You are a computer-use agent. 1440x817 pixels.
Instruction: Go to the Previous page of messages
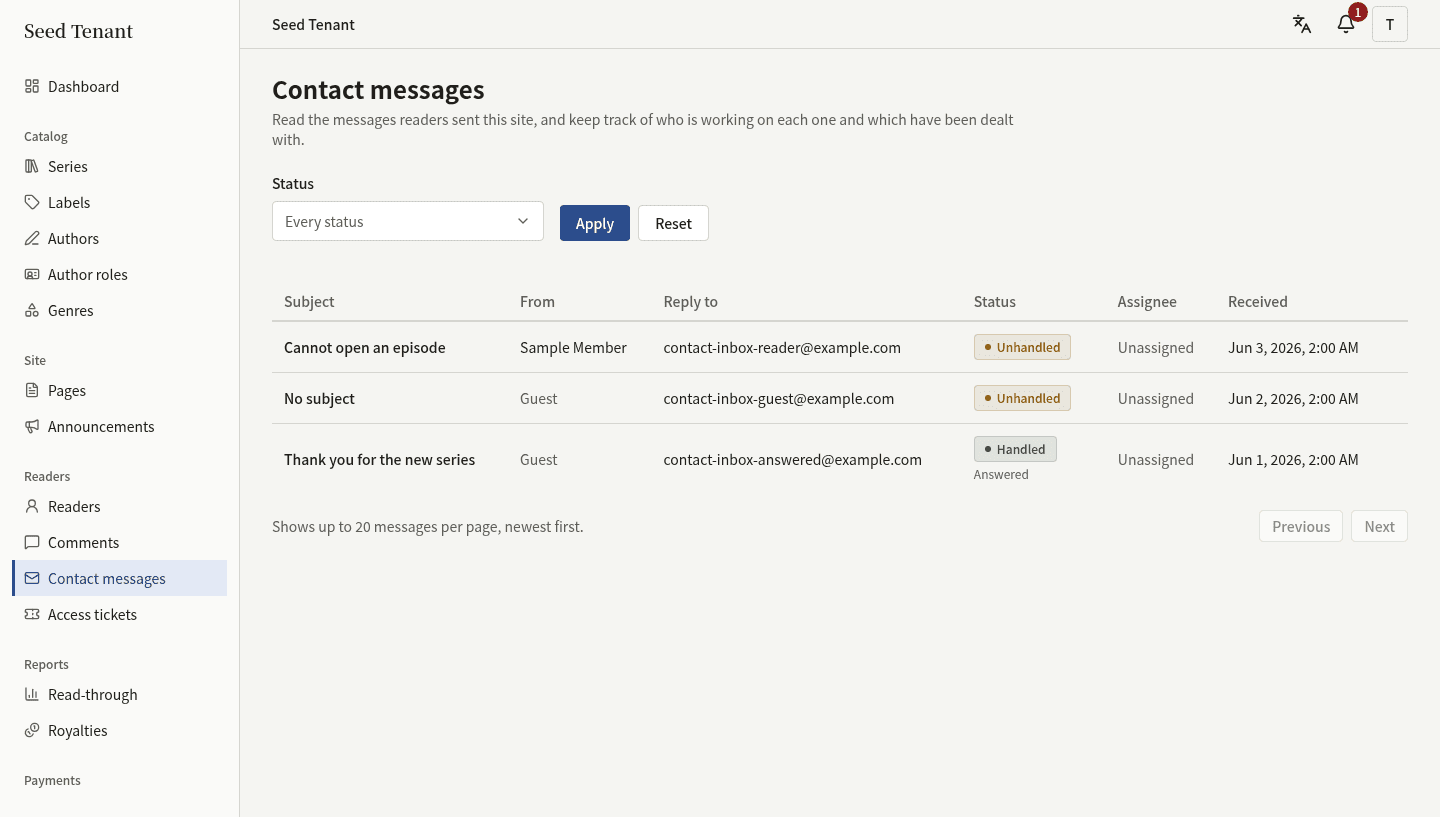coord(1301,526)
